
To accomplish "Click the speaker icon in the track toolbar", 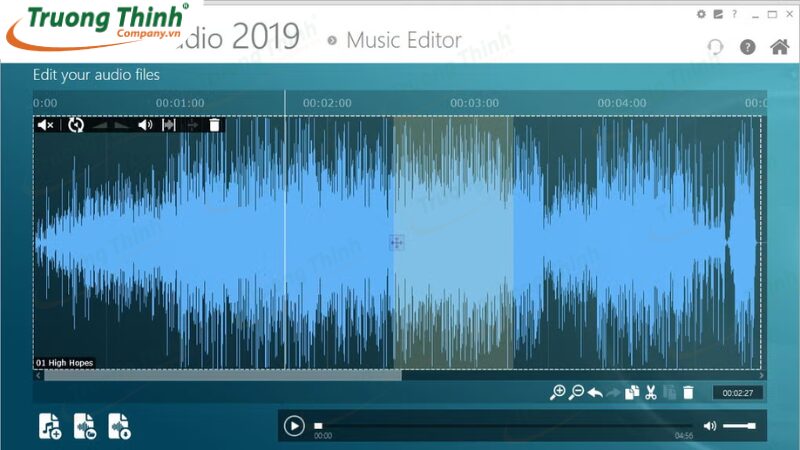I will pos(145,125).
